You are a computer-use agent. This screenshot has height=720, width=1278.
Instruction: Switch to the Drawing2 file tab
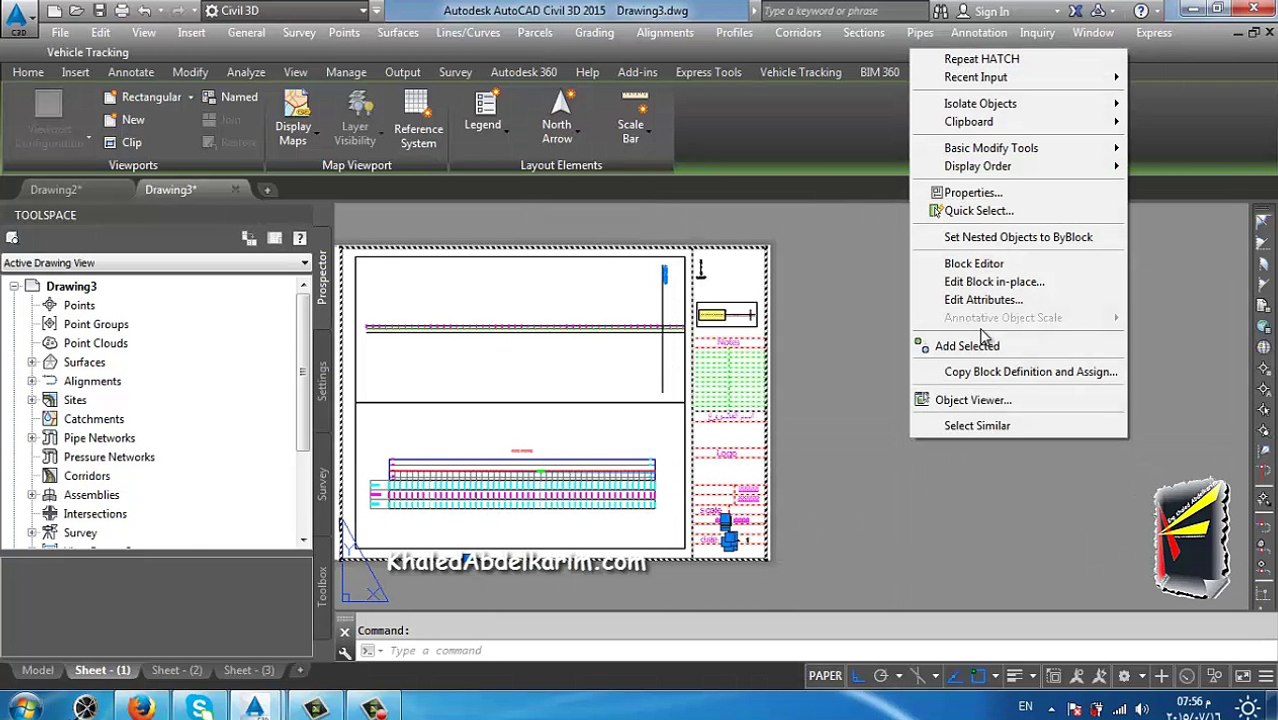pos(56,190)
